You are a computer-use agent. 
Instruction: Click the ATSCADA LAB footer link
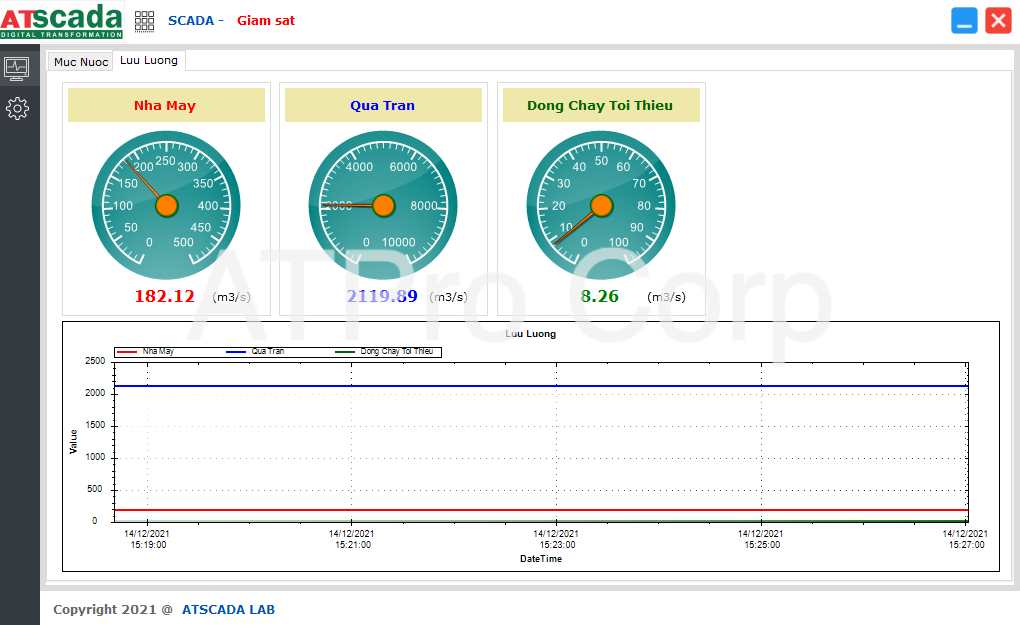228,609
